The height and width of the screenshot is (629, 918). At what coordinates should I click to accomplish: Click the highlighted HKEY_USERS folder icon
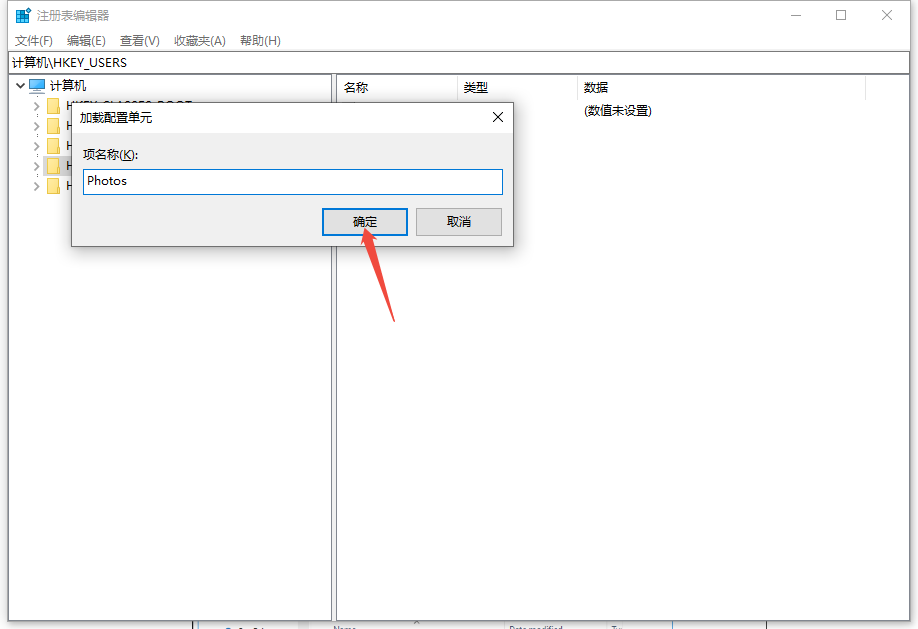[x=54, y=166]
